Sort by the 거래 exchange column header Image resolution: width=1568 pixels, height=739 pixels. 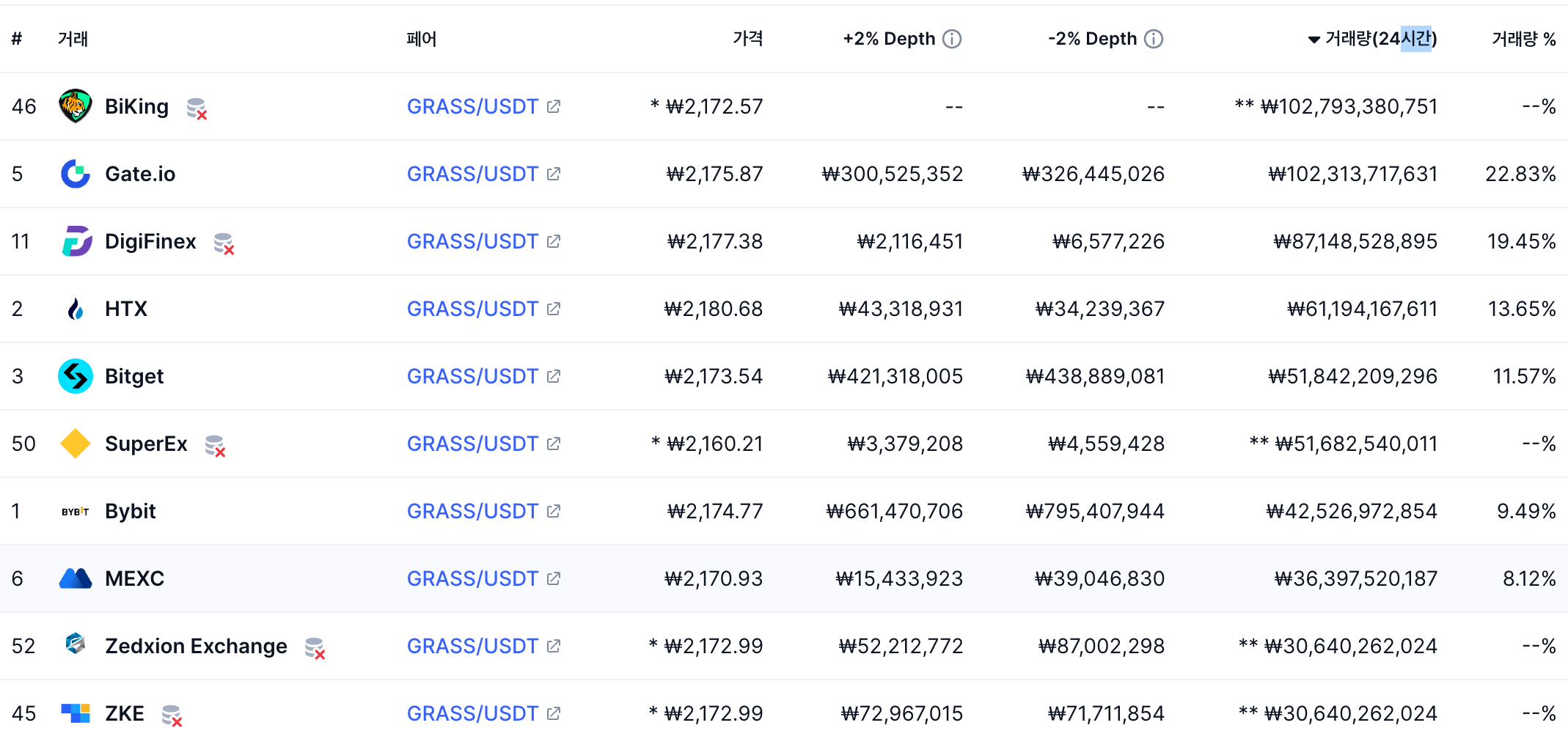(73, 39)
